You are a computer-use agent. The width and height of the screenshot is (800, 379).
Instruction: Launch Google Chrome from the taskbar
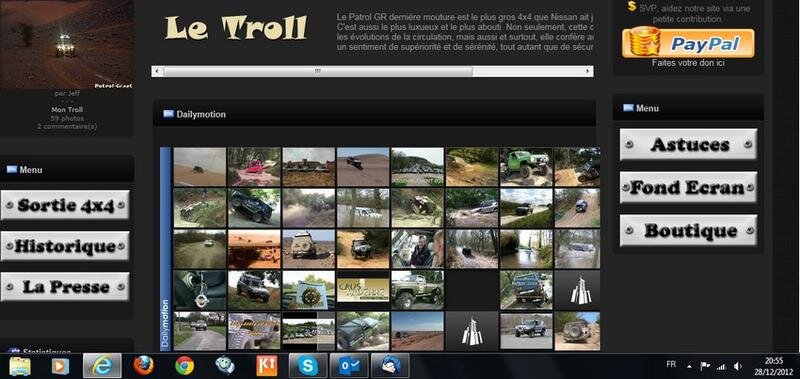pos(184,366)
